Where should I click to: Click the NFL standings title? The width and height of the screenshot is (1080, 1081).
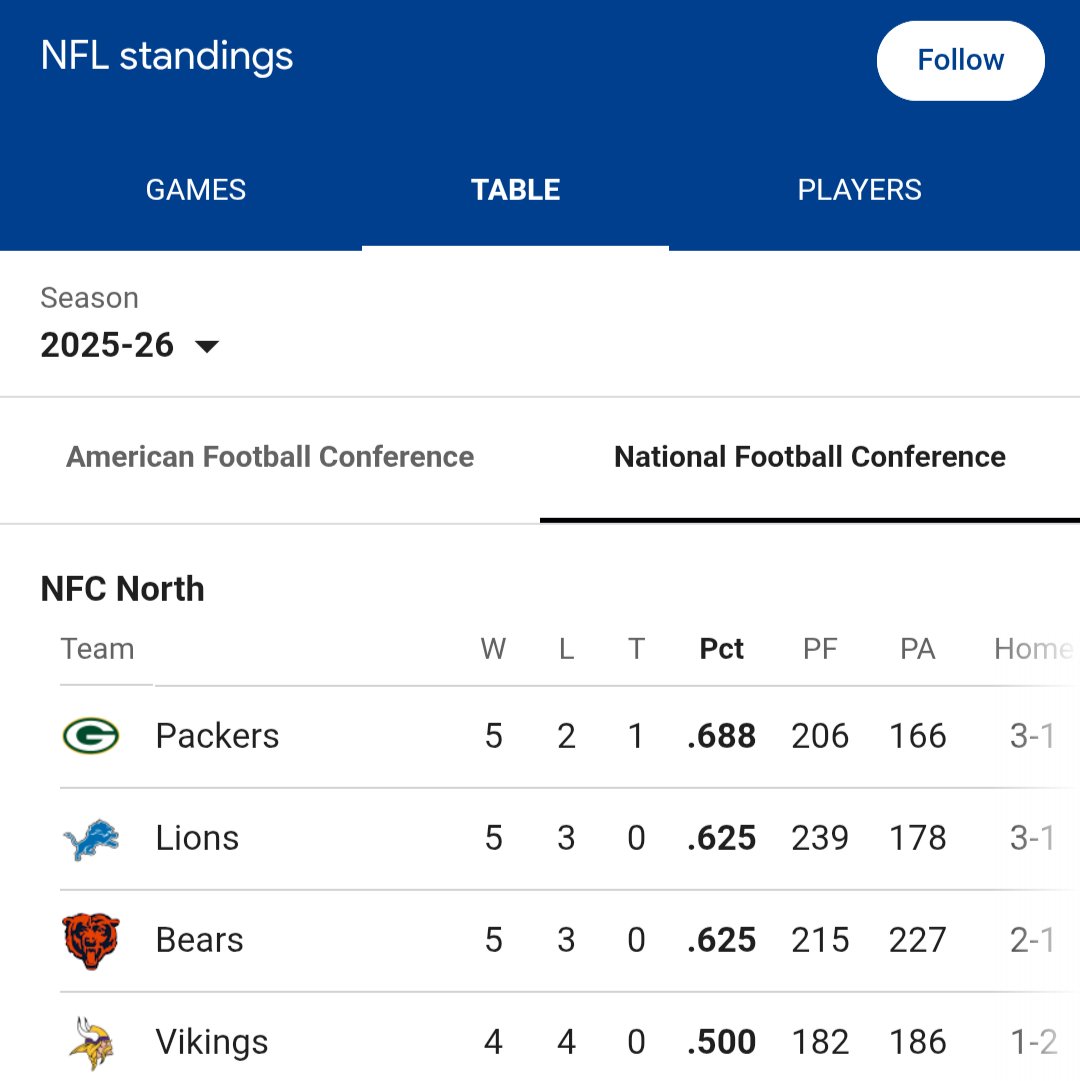tap(167, 56)
